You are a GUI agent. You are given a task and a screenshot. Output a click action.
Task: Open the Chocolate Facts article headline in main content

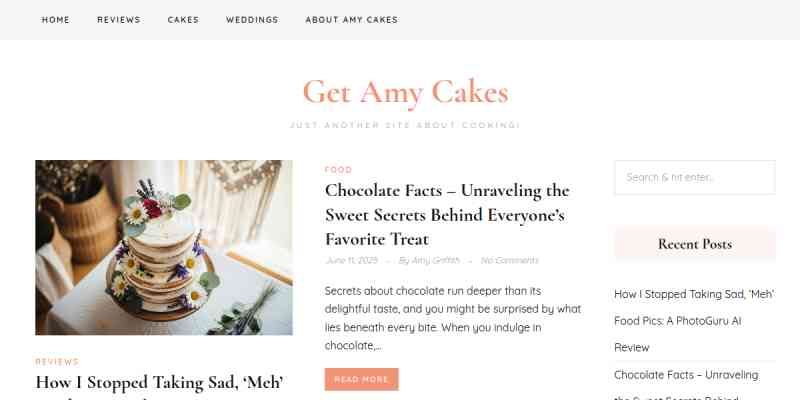446,214
